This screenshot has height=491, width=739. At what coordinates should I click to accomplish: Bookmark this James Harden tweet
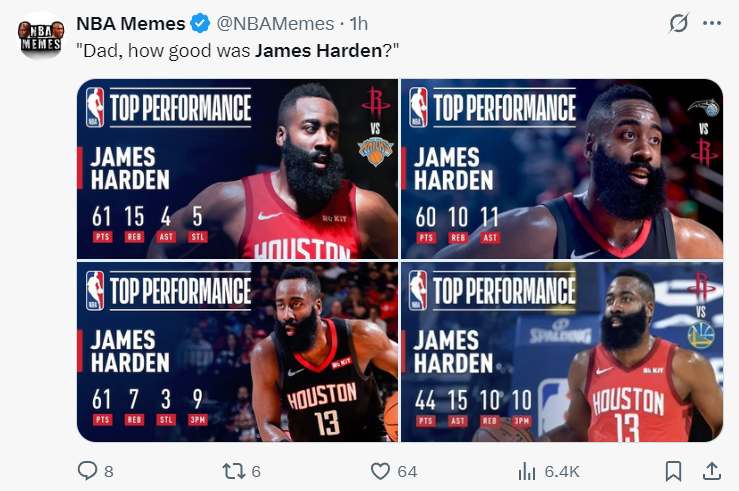tap(674, 470)
